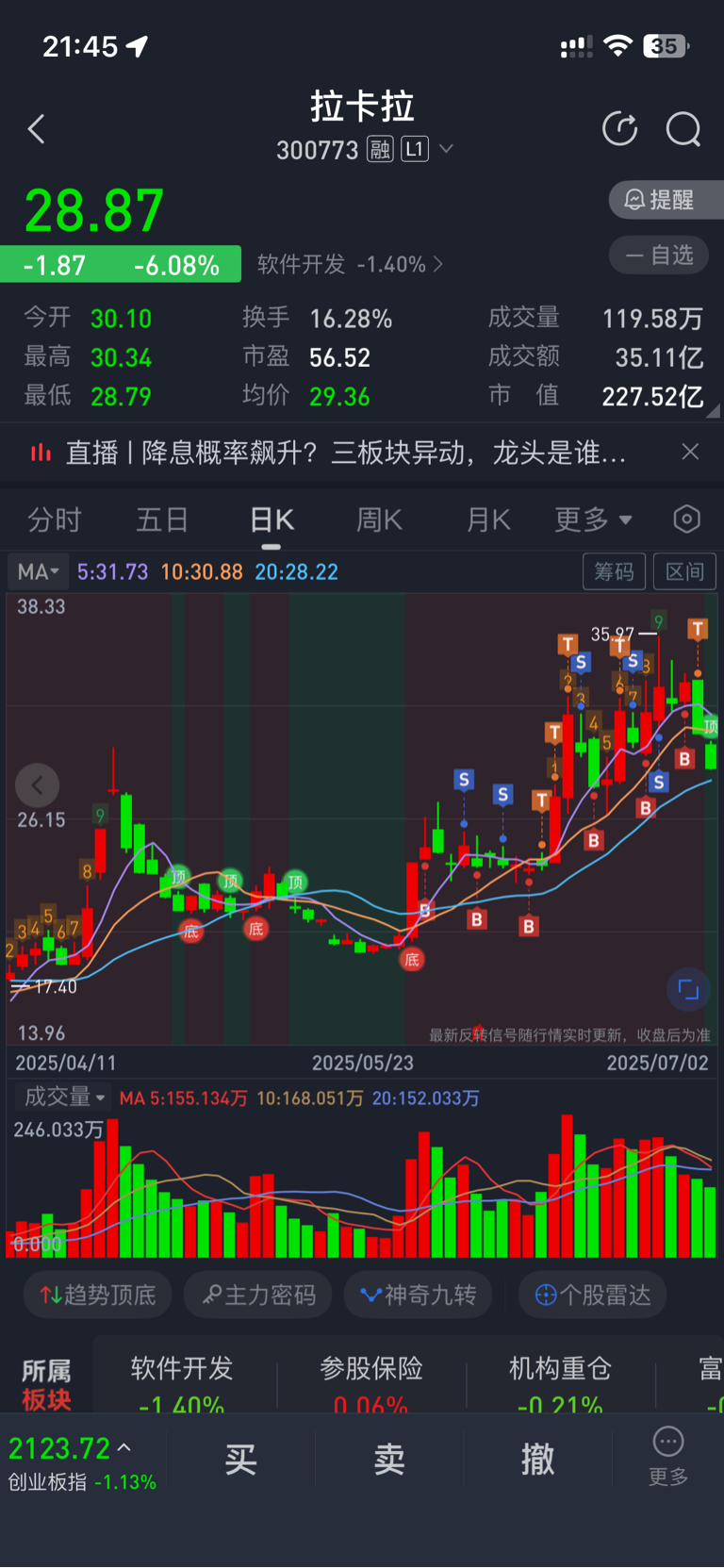Viewport: 724px width, 1568px height.
Task: Open 软件开发 sector card
Action: [182, 1384]
